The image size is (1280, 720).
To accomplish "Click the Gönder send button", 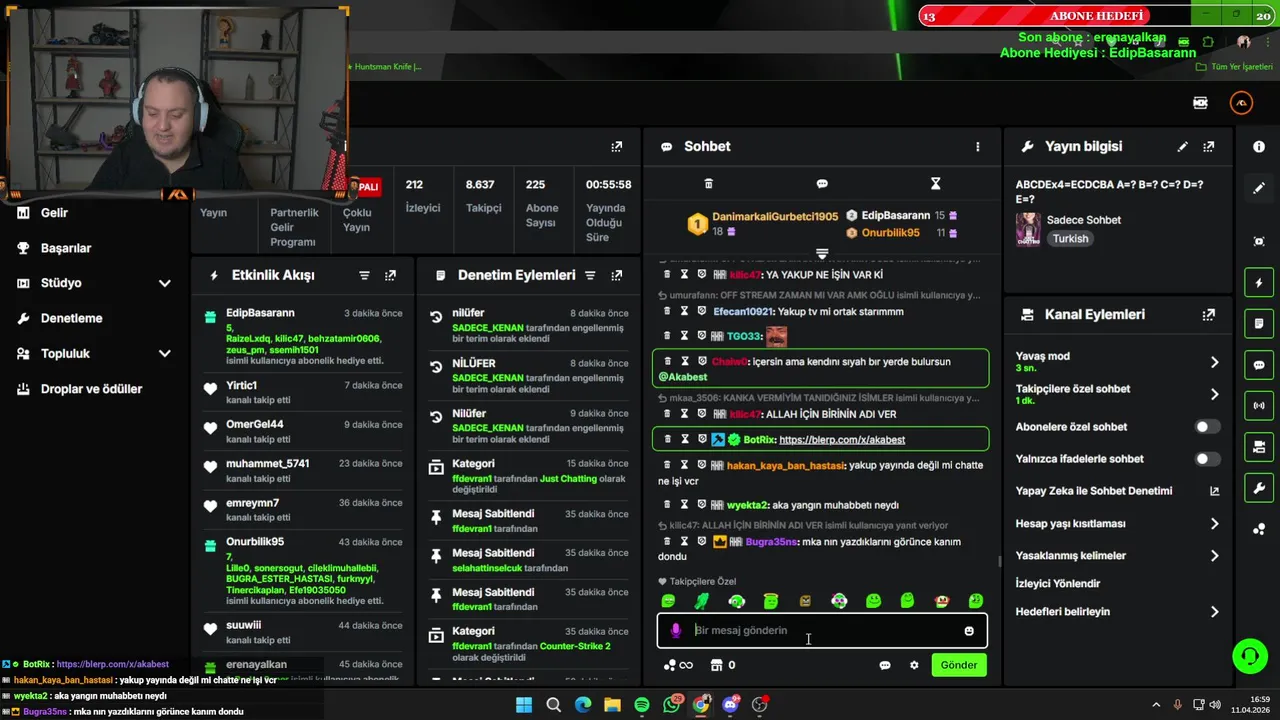I will [x=958, y=665].
